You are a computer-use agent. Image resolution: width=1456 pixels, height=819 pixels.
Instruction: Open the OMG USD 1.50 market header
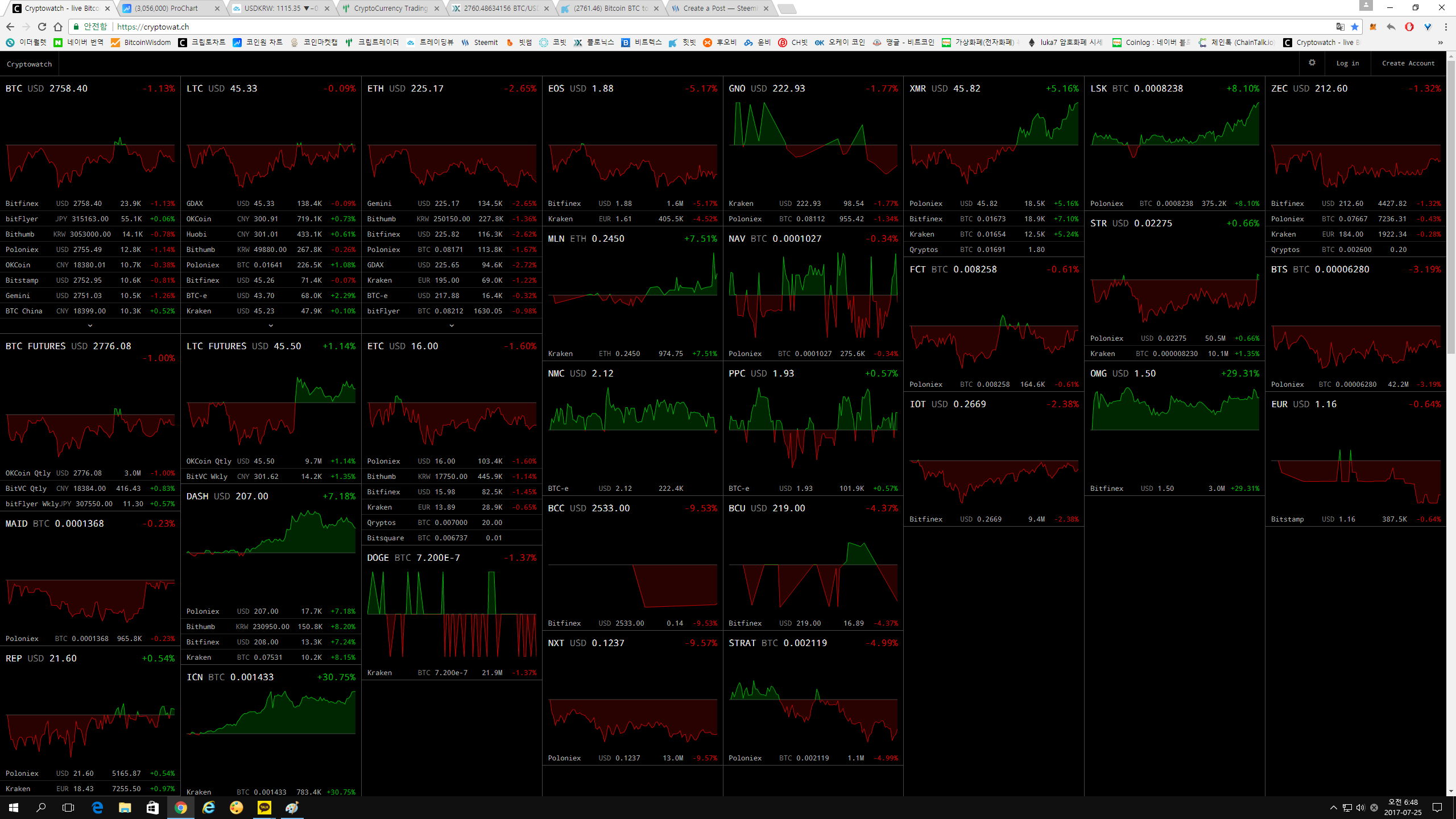click(1174, 374)
